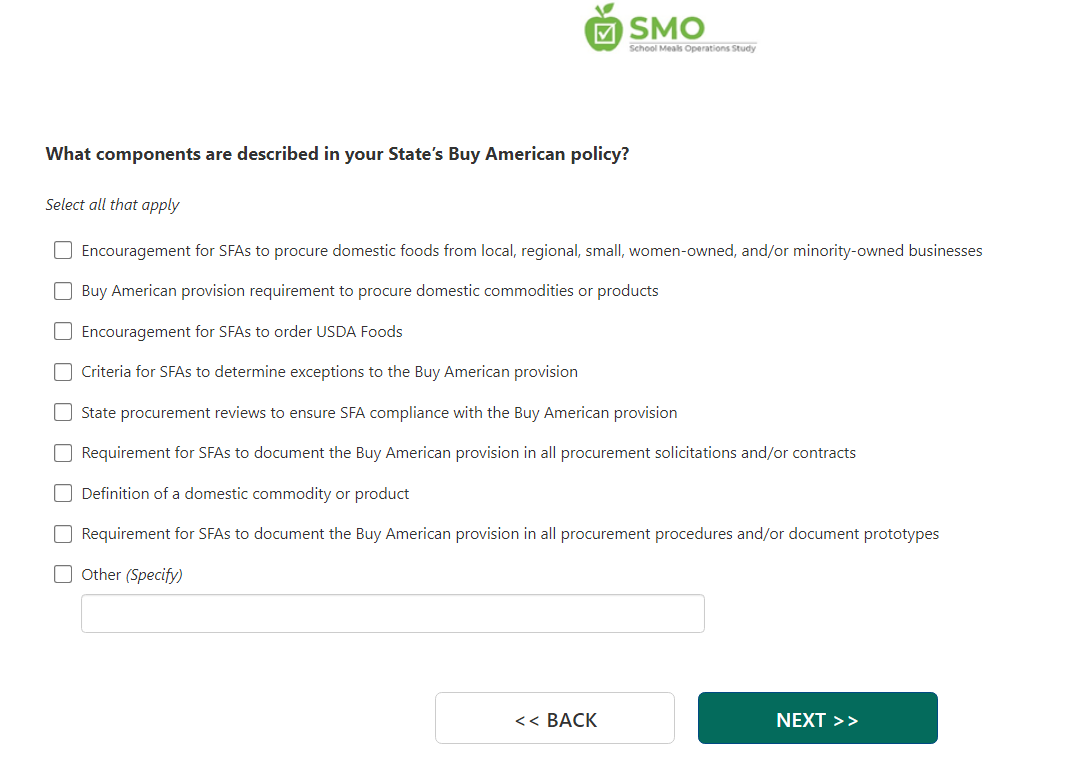1072x779 pixels.
Task: Click the 'Other (Specify)' label text
Action: 132,575
